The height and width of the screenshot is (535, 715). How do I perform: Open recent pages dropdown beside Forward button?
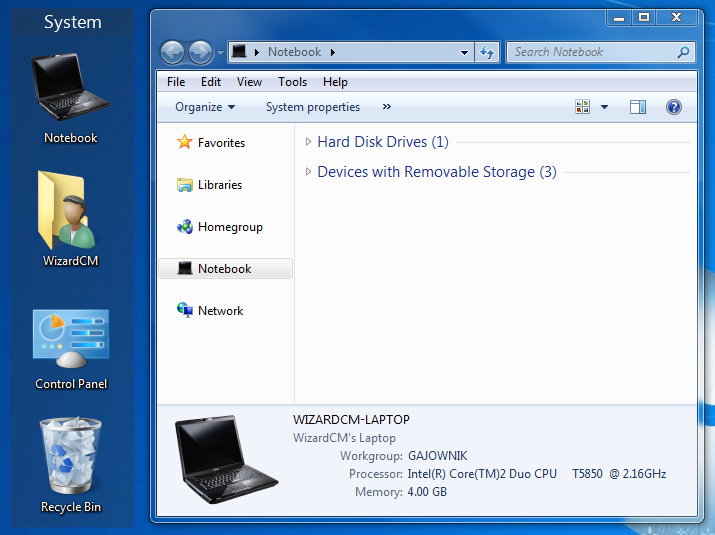click(220, 53)
